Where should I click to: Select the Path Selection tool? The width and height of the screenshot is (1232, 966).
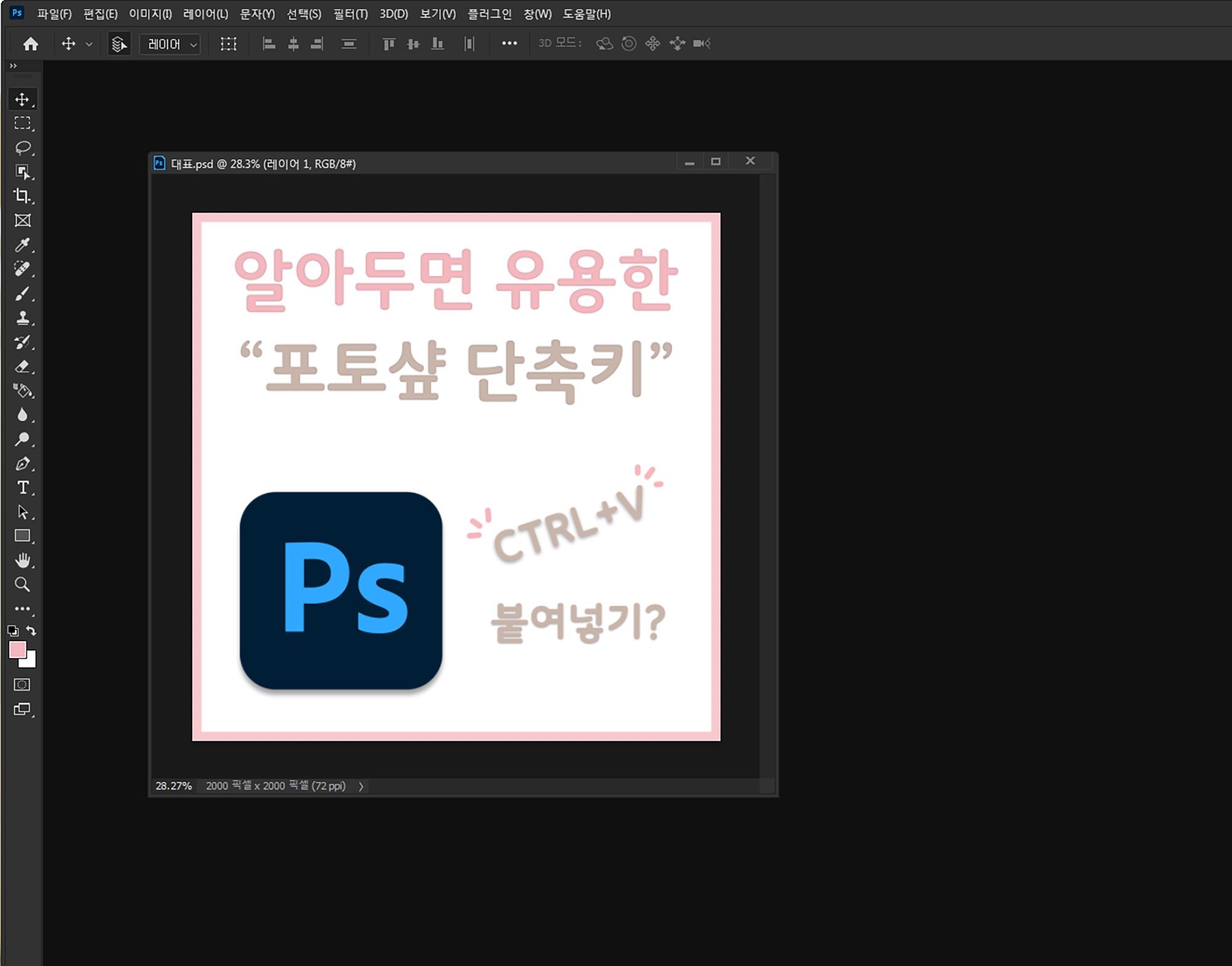22,512
